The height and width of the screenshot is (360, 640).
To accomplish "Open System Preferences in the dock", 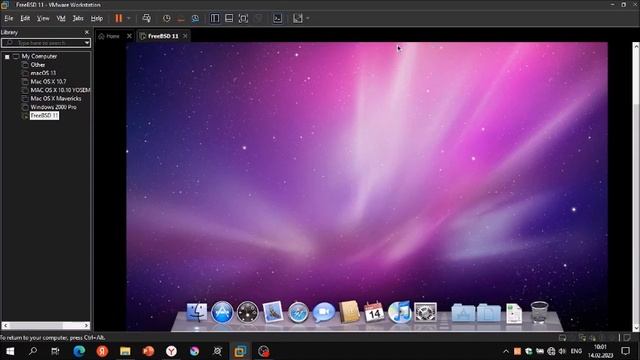I will click(425, 312).
